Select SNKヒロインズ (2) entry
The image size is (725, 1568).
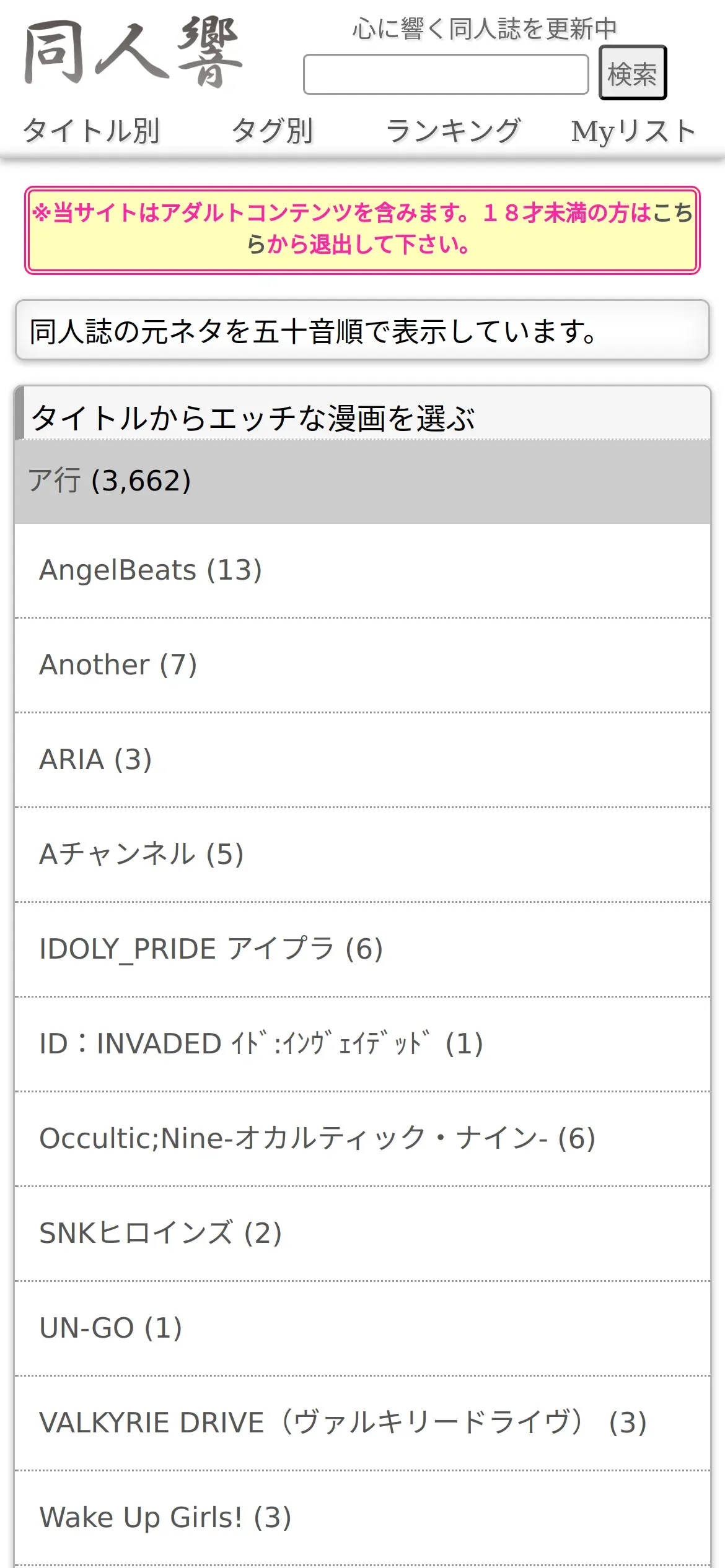click(x=160, y=1233)
